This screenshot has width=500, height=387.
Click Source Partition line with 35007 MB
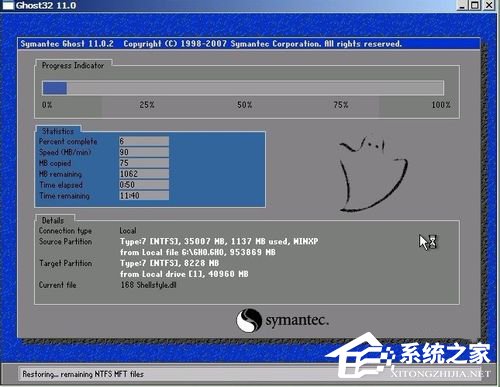(219, 241)
